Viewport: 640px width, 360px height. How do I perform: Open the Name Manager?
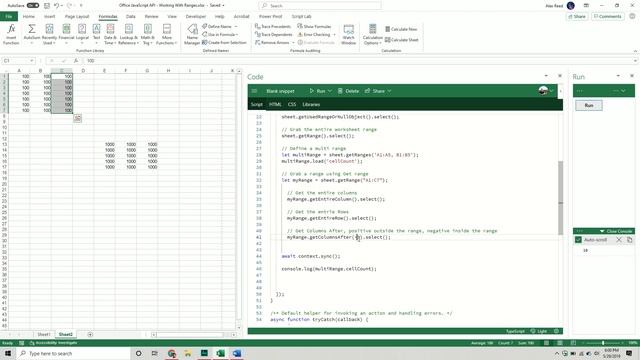coord(192,34)
